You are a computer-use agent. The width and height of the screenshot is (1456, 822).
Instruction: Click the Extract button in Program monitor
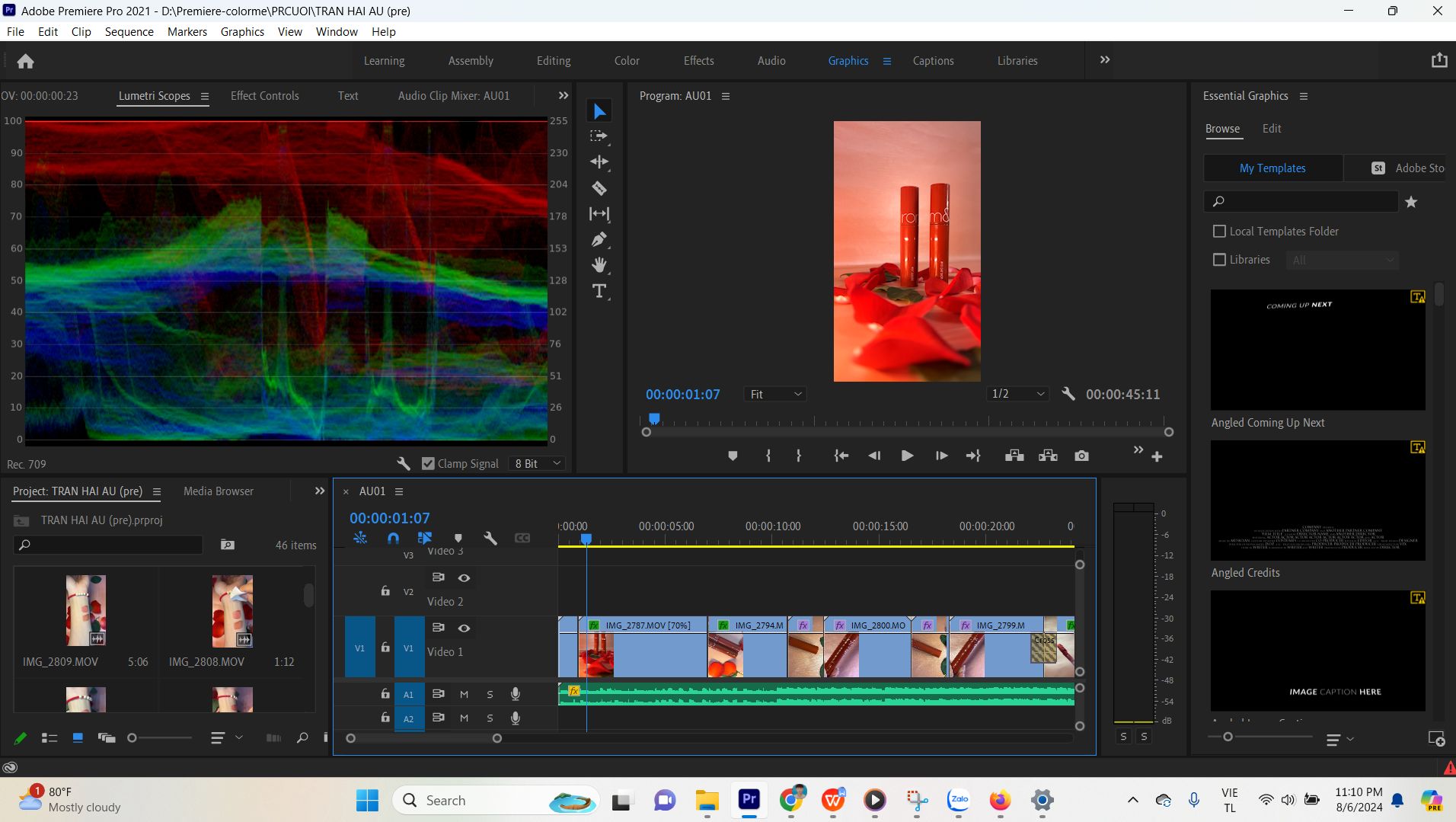coord(1048,456)
